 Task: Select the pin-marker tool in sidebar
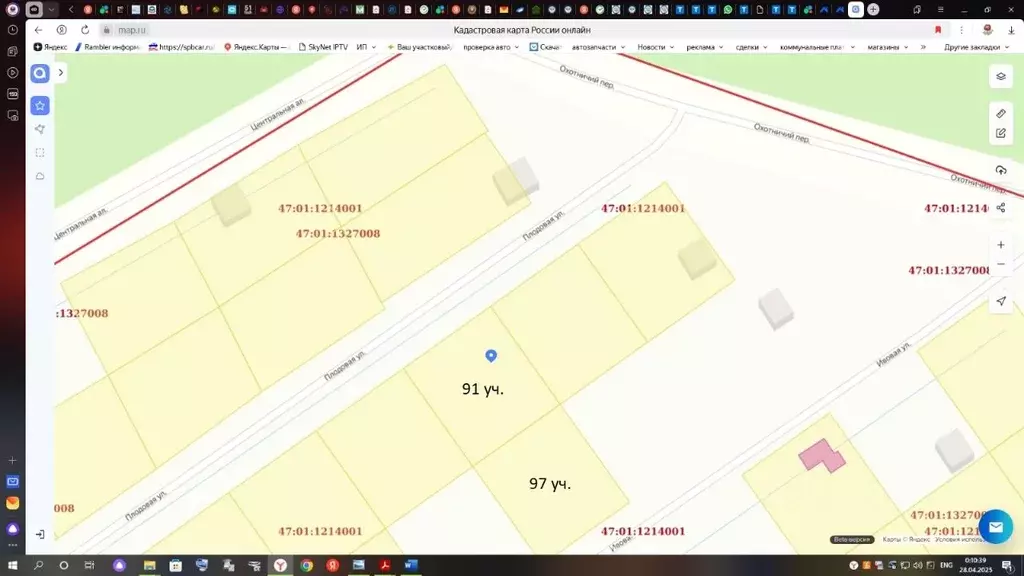coord(40,129)
